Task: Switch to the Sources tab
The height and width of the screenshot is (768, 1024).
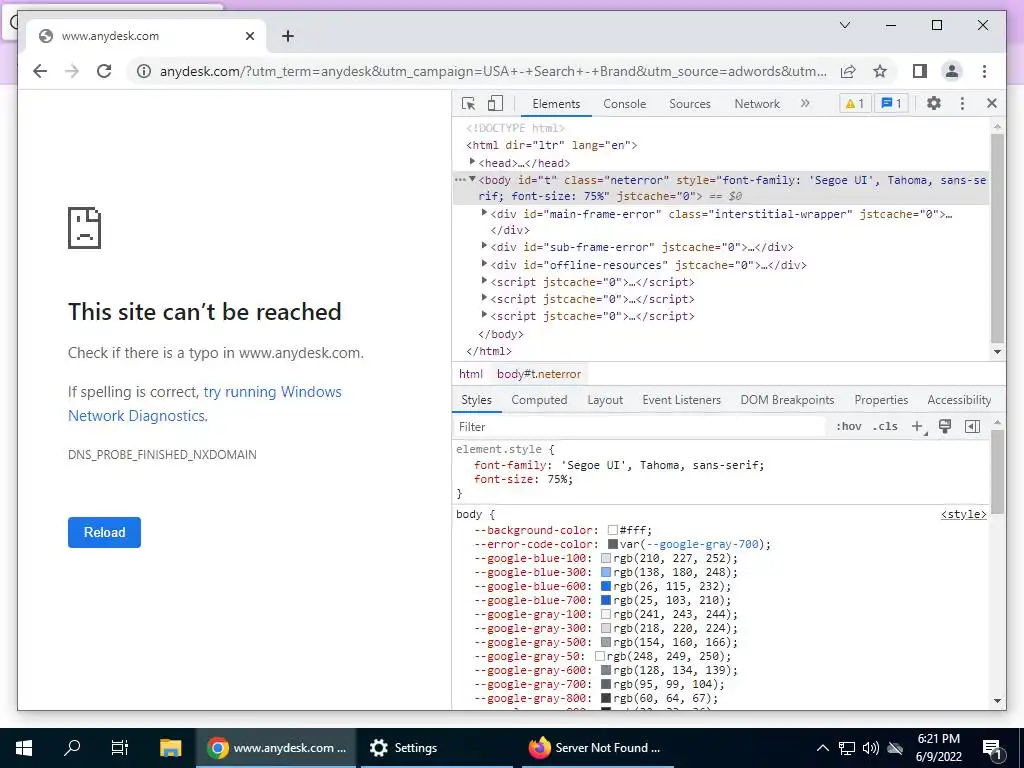Action: [x=690, y=104]
